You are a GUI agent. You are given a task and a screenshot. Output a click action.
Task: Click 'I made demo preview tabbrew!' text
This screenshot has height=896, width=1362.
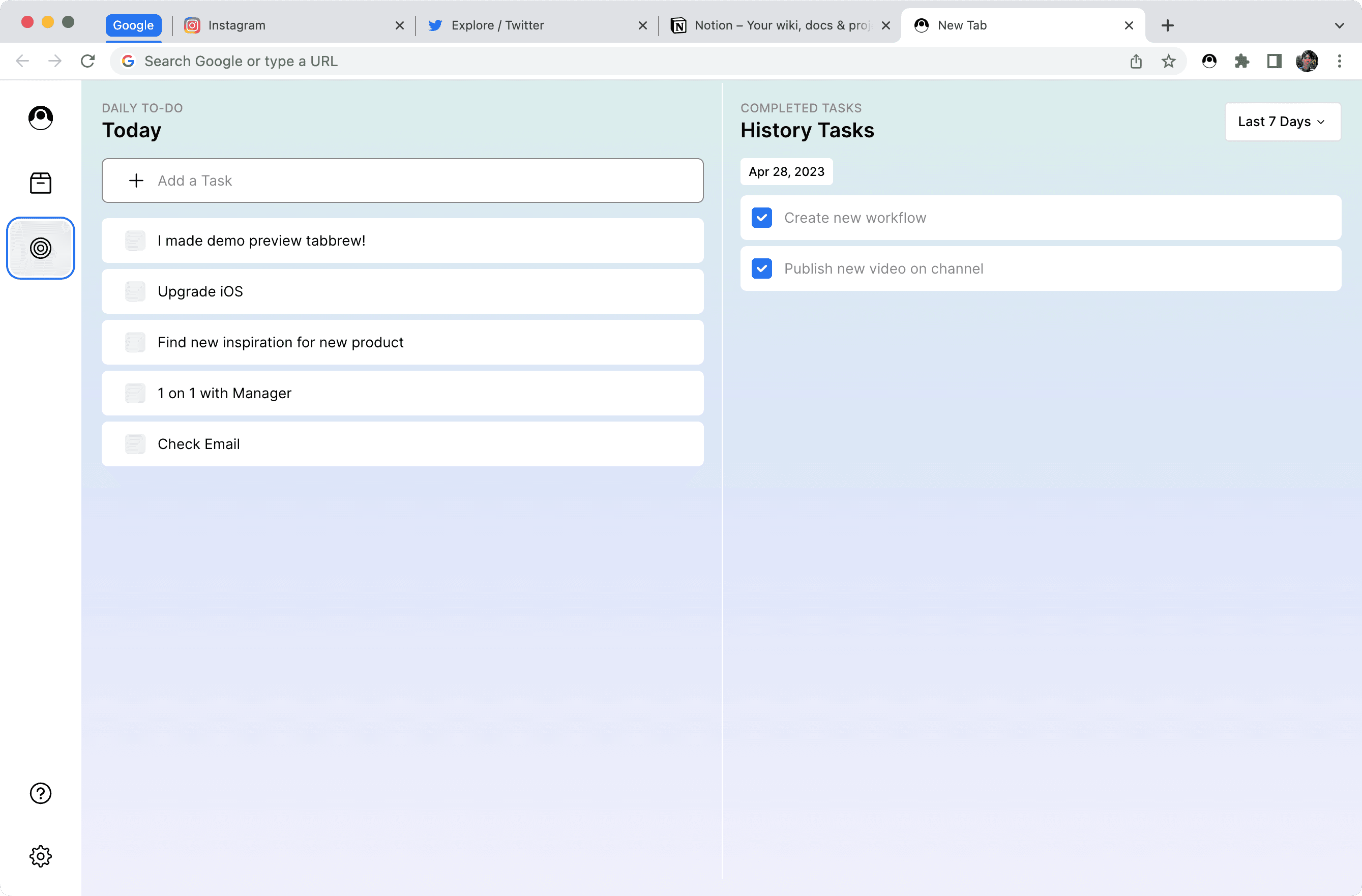pyautogui.click(x=261, y=241)
